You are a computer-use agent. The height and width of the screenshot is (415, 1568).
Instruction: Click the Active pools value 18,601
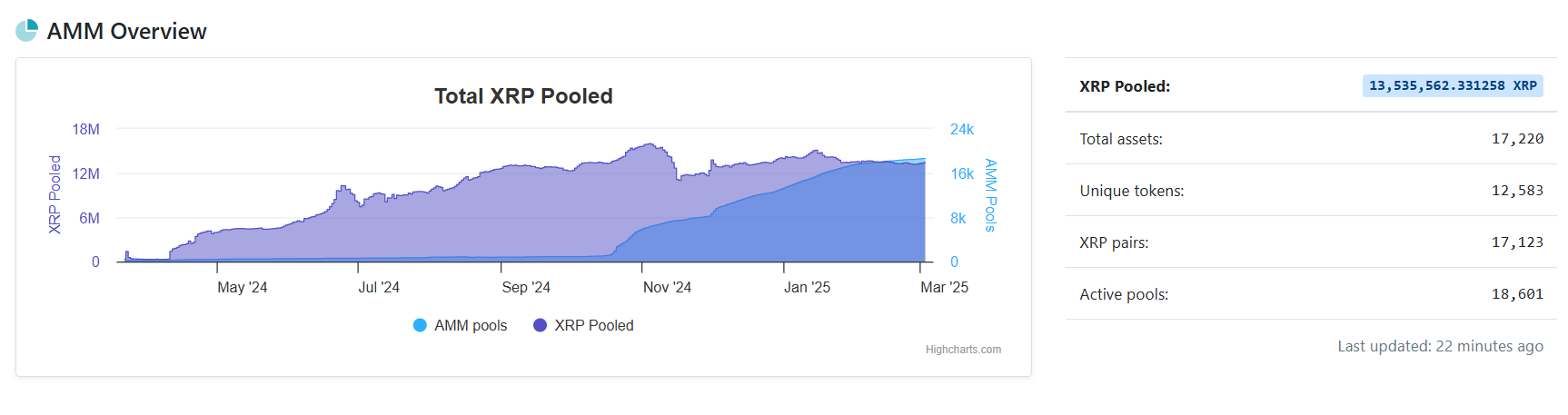click(1517, 294)
